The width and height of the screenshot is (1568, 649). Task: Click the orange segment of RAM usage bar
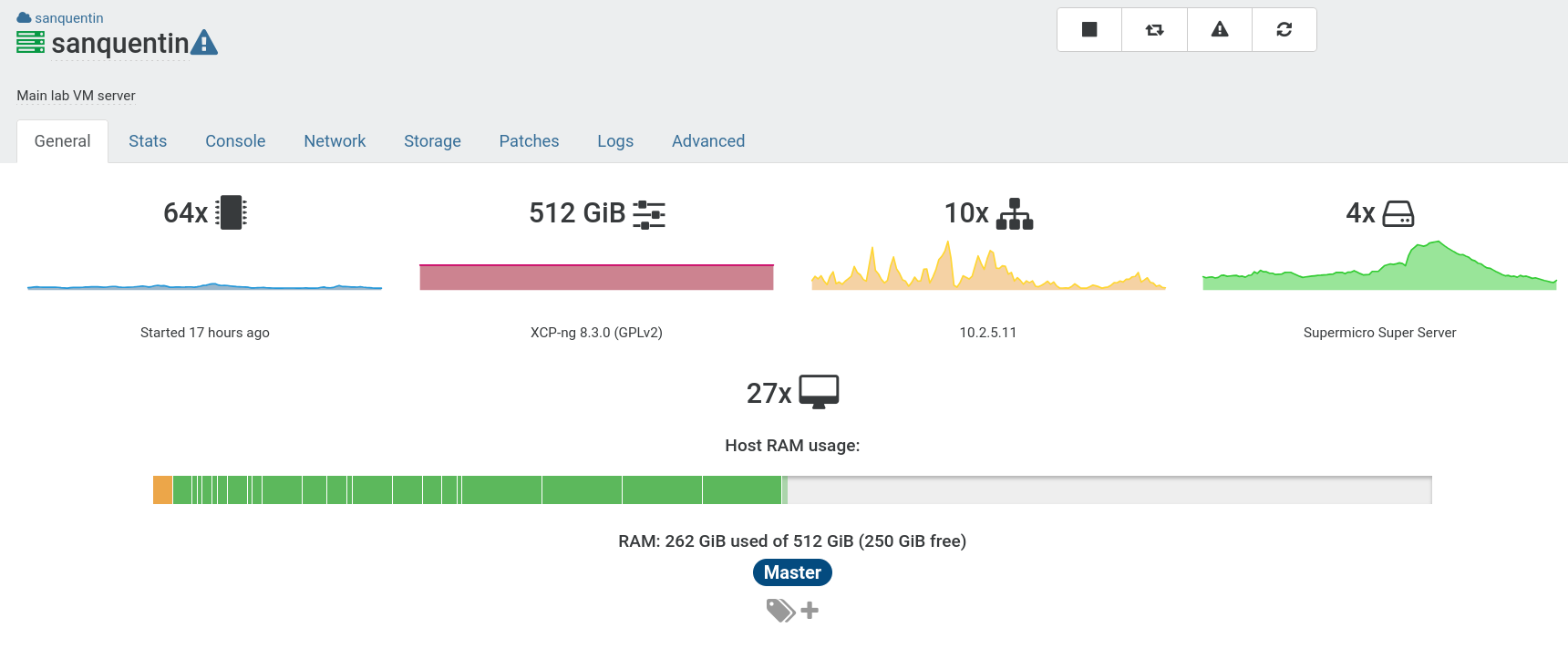[162, 489]
